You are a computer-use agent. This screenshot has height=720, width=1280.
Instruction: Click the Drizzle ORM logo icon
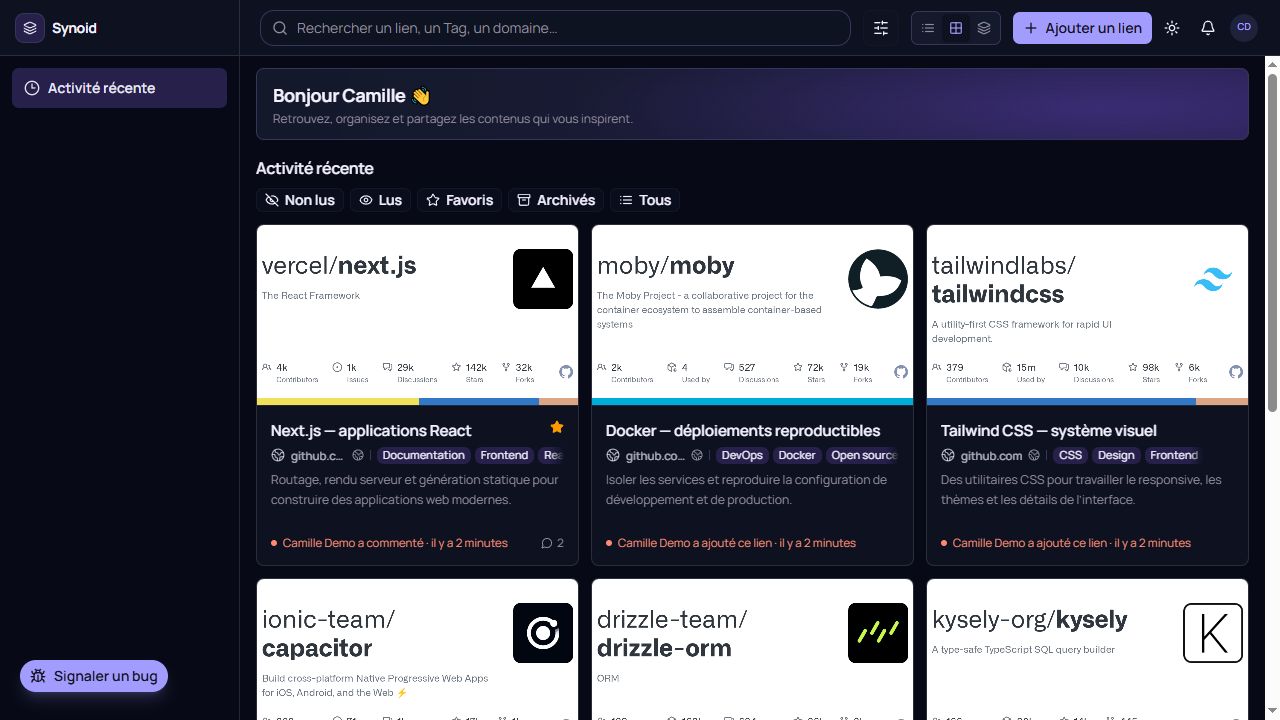[x=878, y=633]
